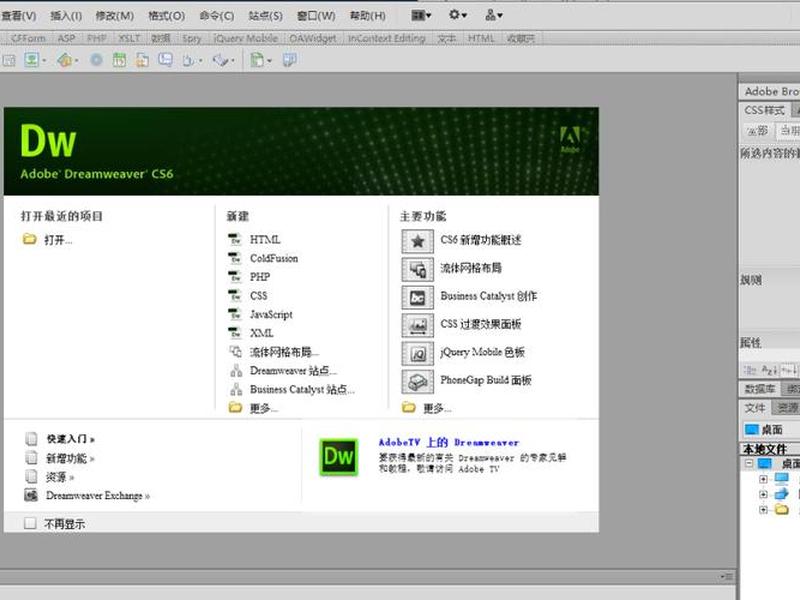Image resolution: width=800 pixels, height=600 pixels.
Task: Create a new JavaScript file
Action: pos(271,314)
